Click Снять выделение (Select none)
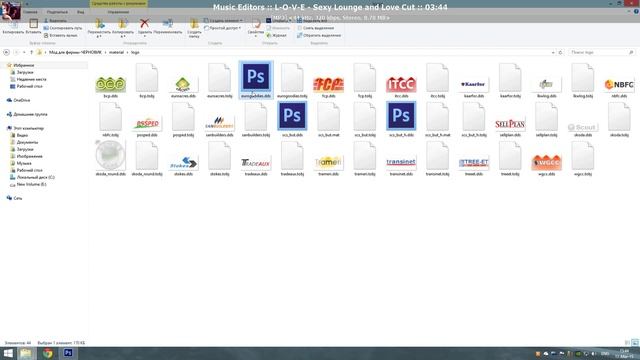This screenshot has height=360, width=640. (316, 28)
